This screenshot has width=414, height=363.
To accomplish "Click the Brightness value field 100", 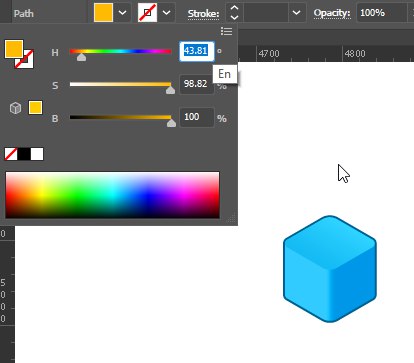I will point(197,117).
